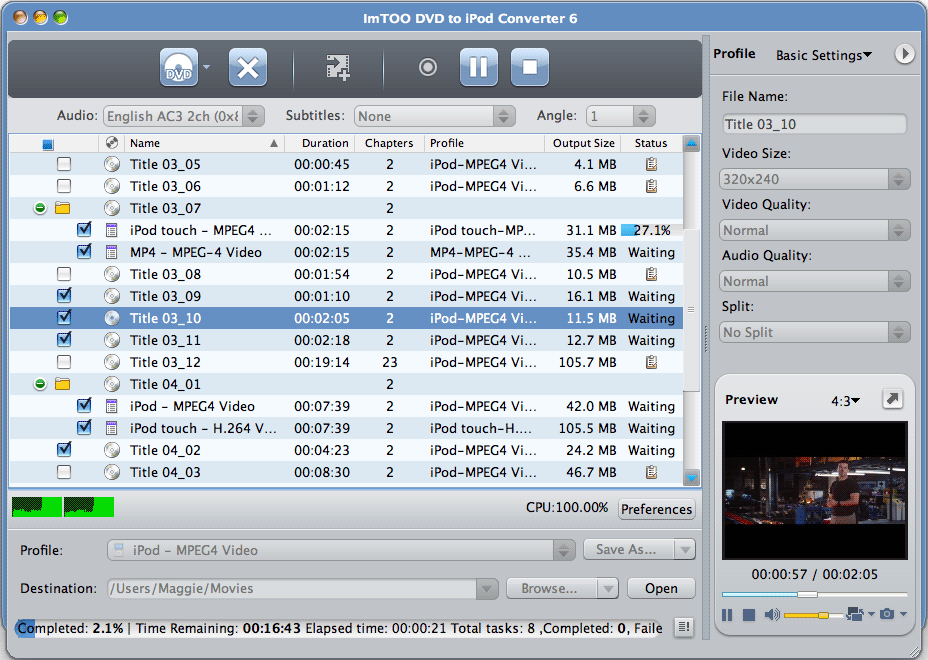
Task: Check the Title 03_08 checkbox
Action: point(64,273)
